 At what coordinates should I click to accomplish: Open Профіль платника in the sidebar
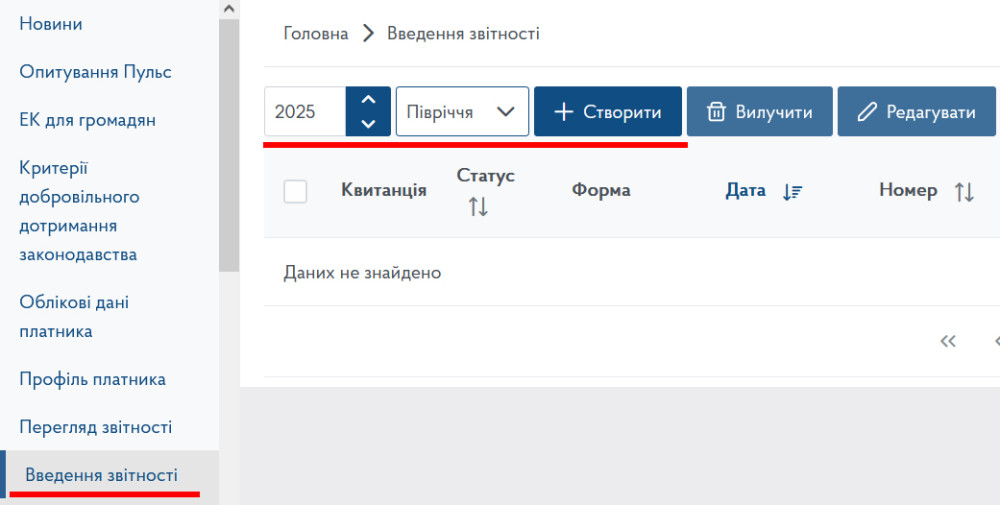(92, 379)
